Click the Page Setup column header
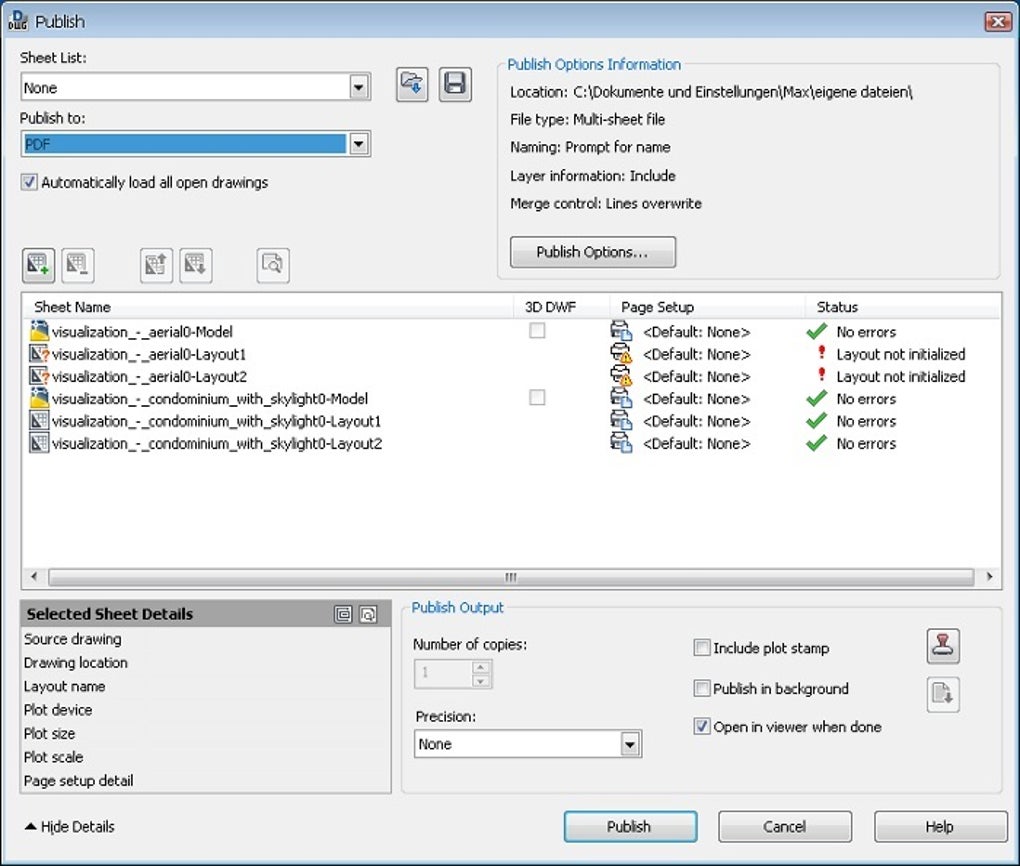The height and width of the screenshot is (866, 1020). point(708,306)
